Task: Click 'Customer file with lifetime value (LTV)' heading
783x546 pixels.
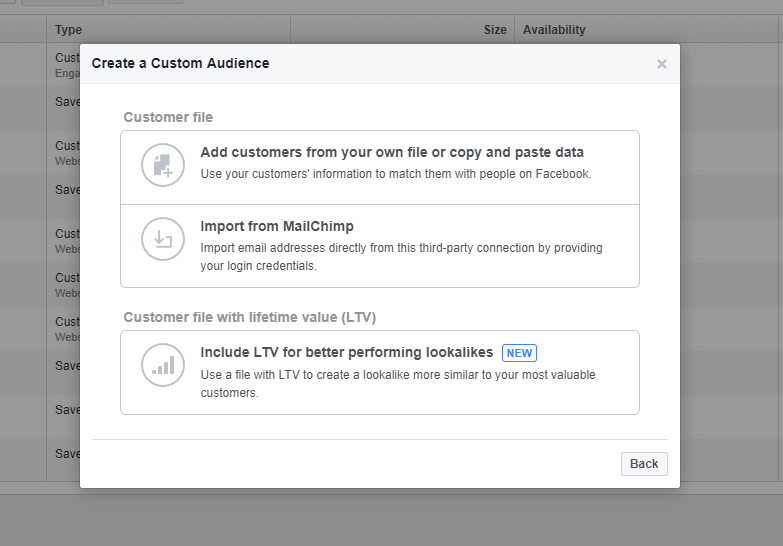Action: coord(249,317)
